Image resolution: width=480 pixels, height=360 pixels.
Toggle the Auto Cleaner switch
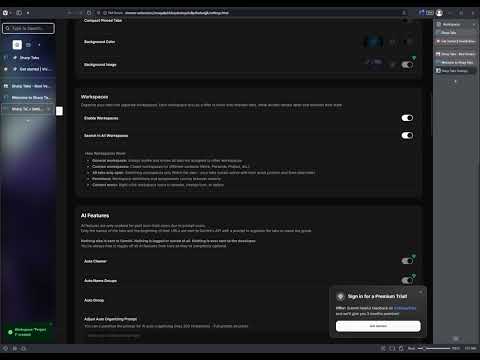tap(407, 261)
